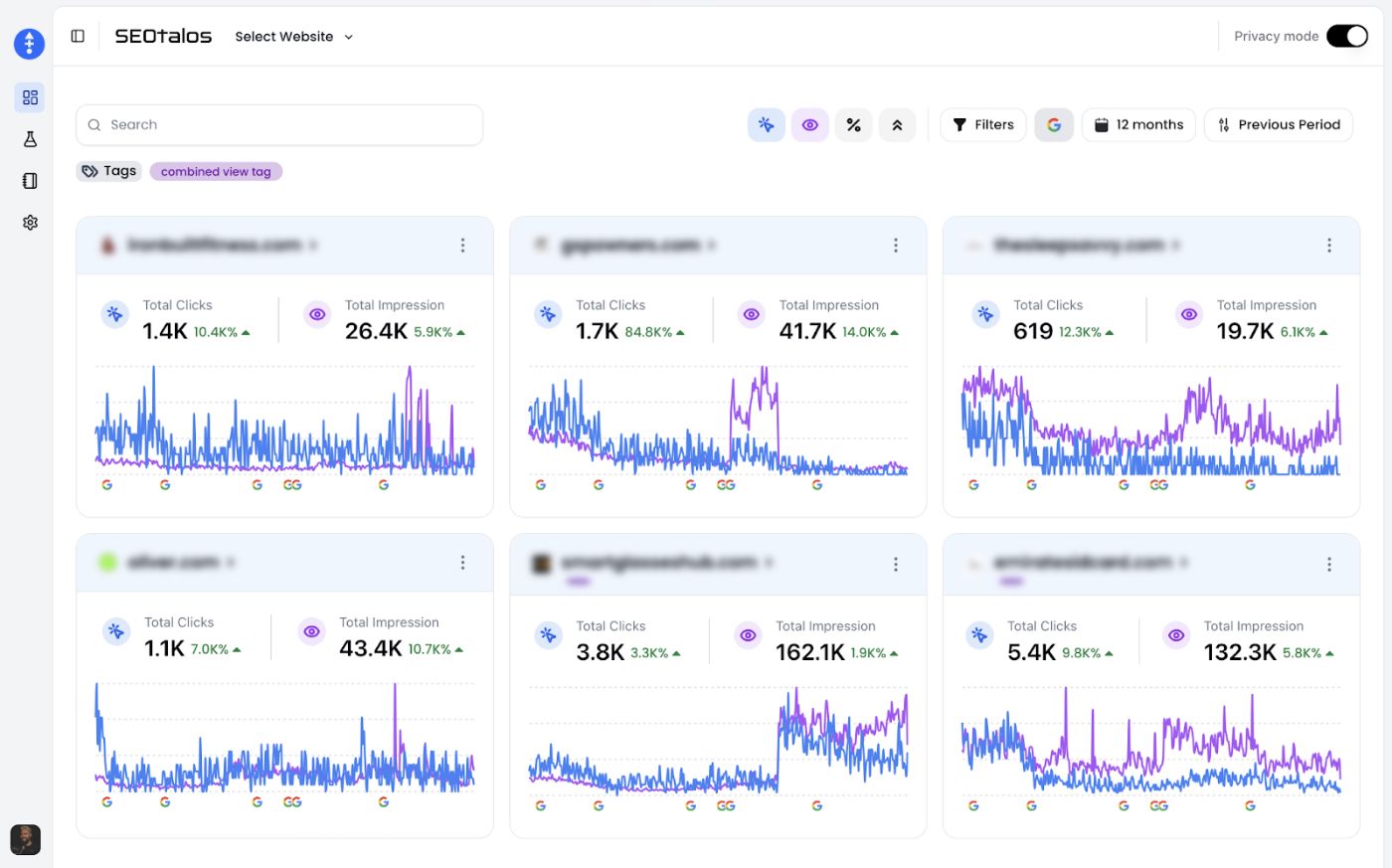Viewport: 1392px width, 868px height.
Task: Expand the Select Website dropdown
Action: (294, 37)
